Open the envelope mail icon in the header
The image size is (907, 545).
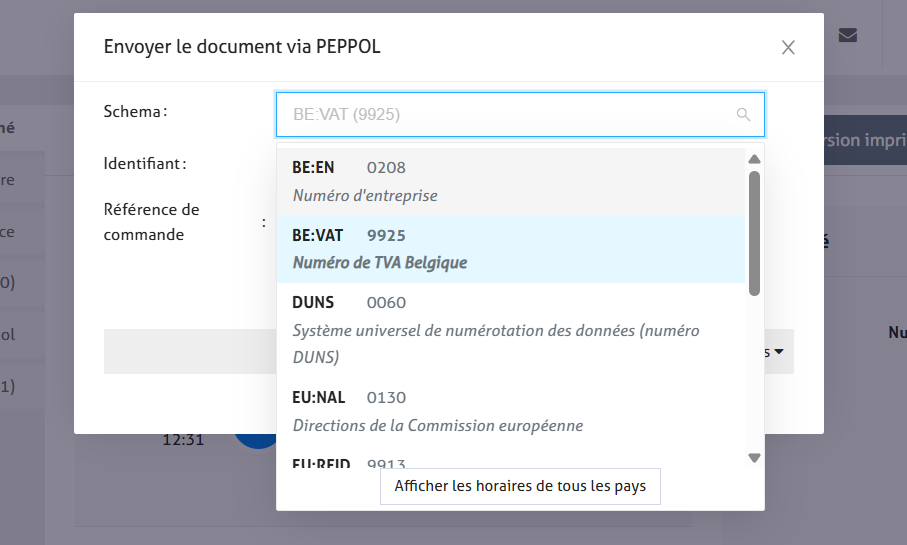[x=848, y=35]
